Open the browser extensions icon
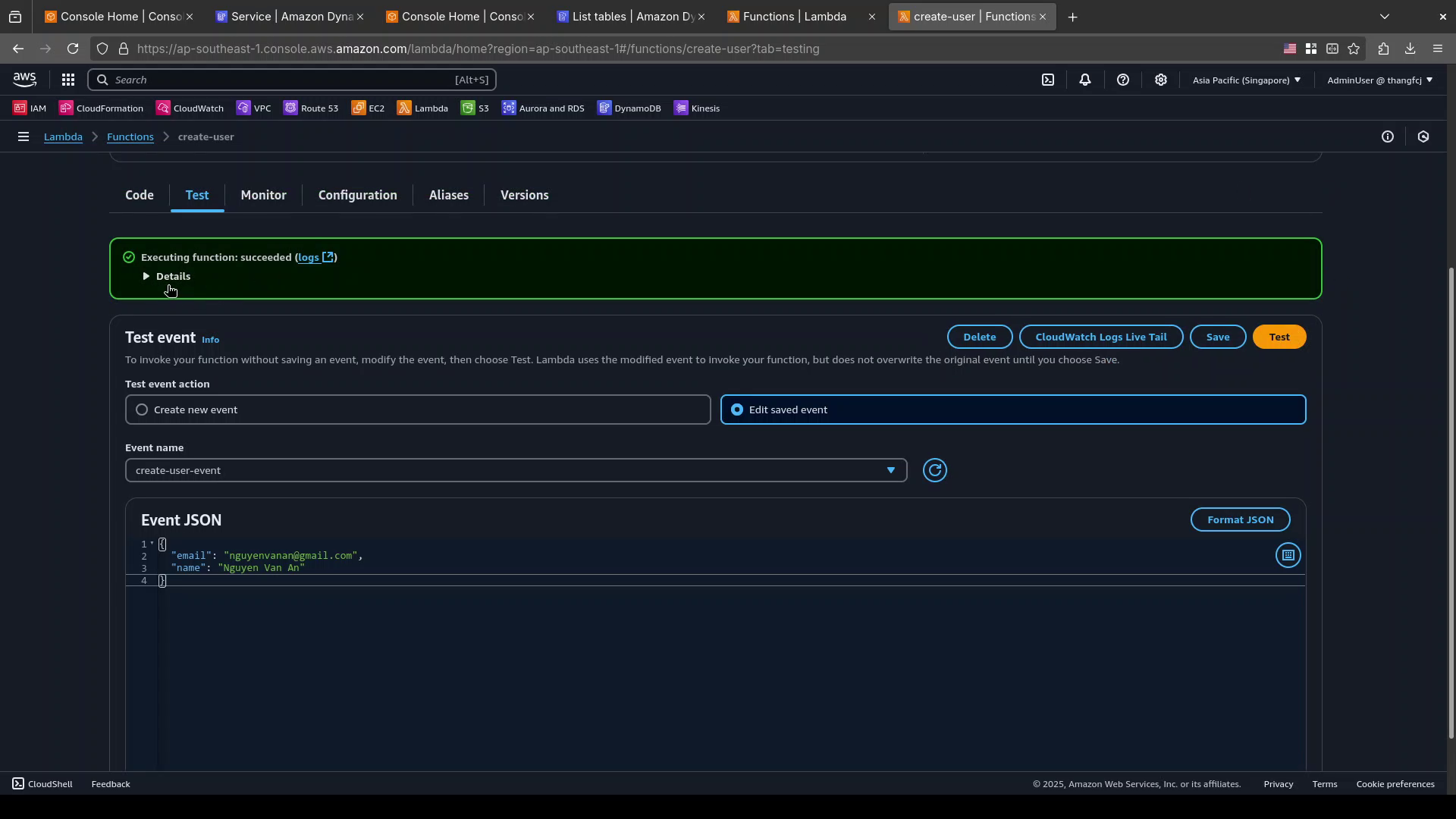The width and height of the screenshot is (1456, 819). tap(1383, 49)
